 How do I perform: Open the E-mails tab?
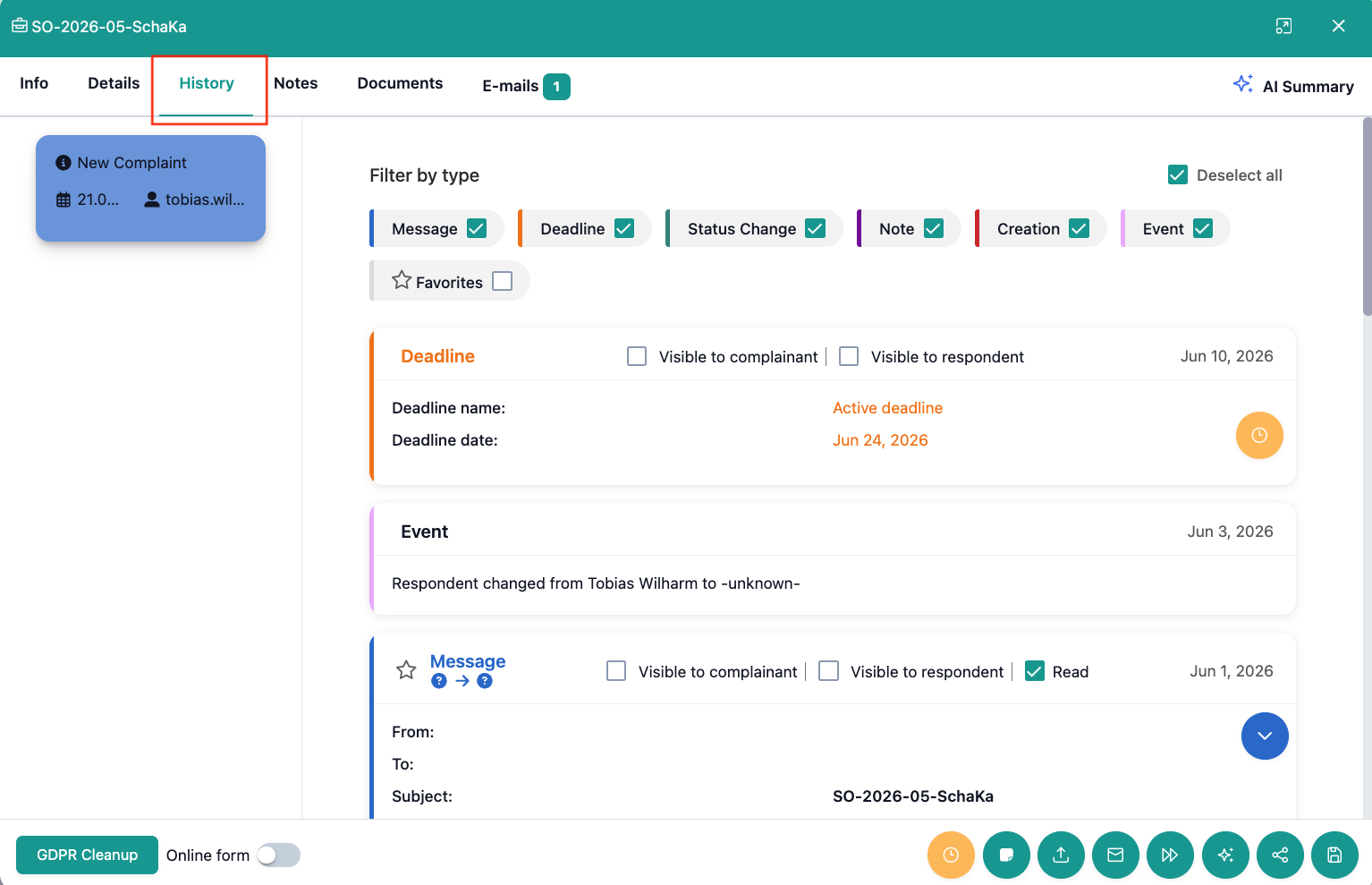[x=526, y=86]
